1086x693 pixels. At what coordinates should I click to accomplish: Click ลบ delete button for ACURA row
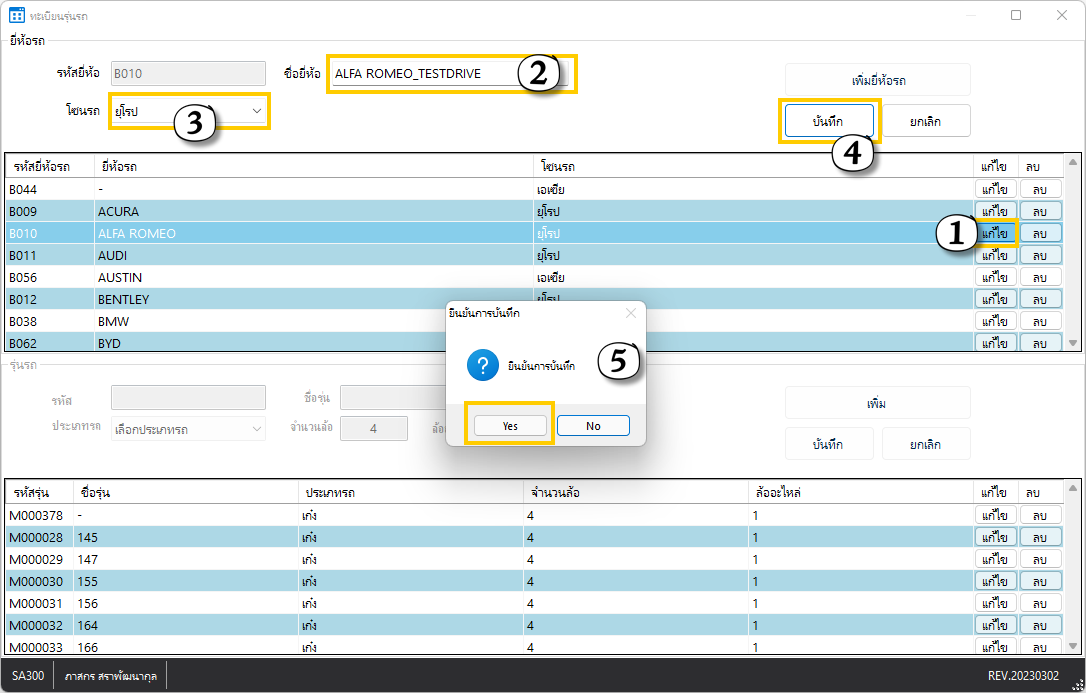coord(1040,211)
